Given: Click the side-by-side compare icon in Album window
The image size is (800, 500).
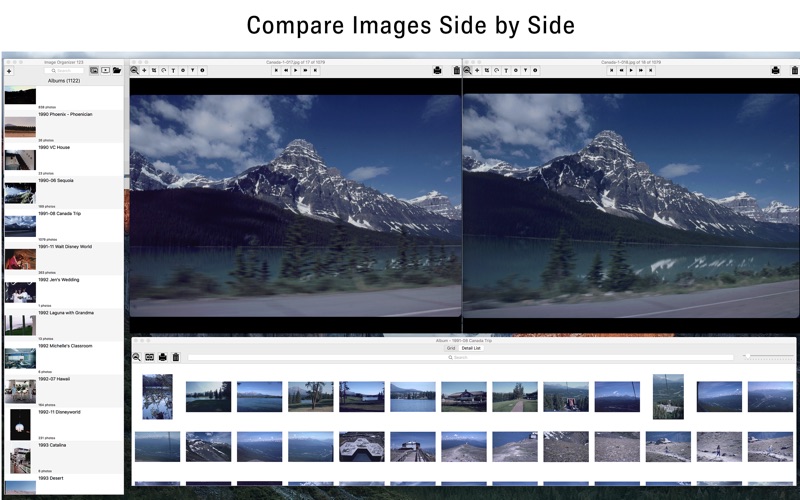Looking at the screenshot, I should point(149,357).
